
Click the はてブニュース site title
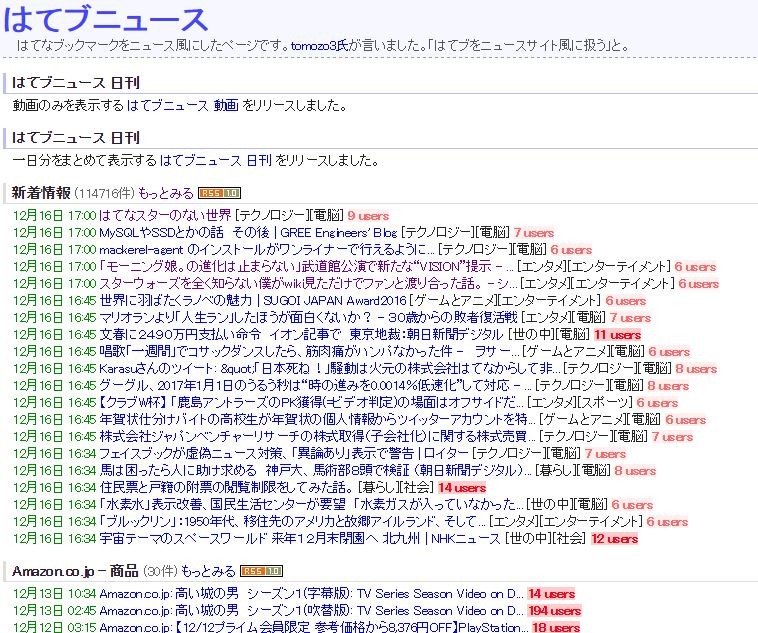tap(105, 19)
